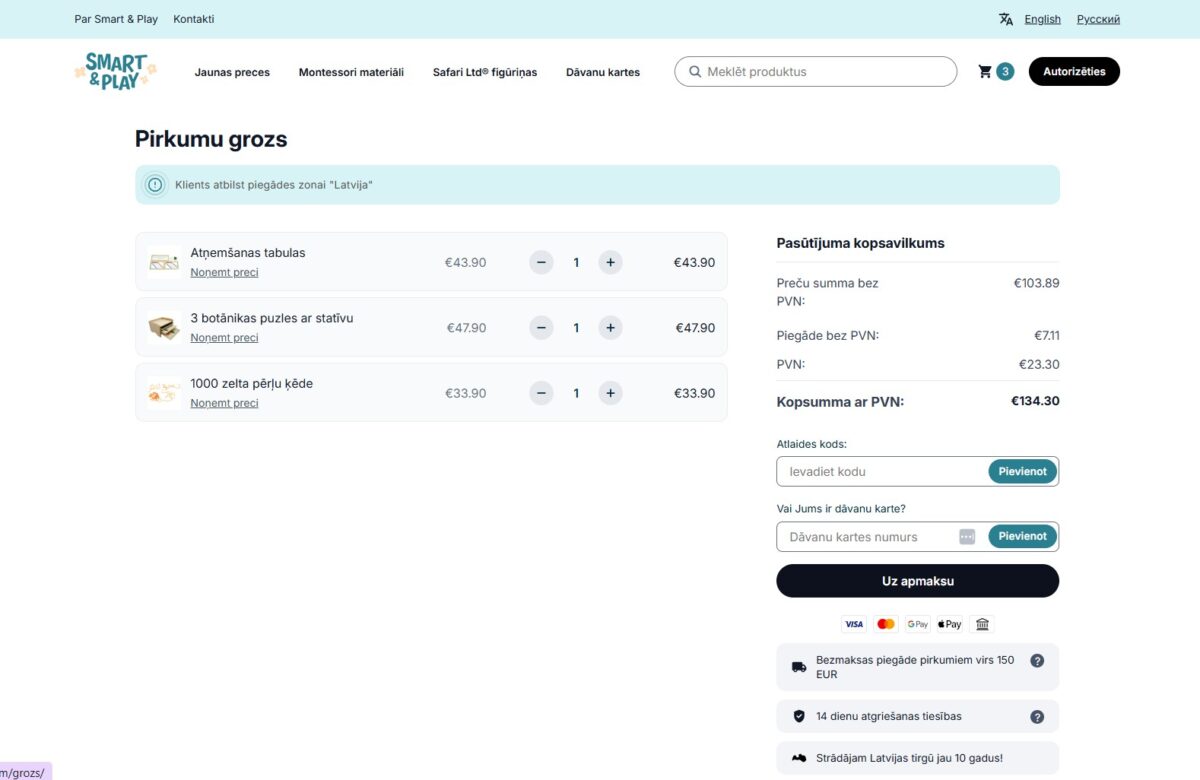Click the search magnifier icon
Image resolution: width=1200 pixels, height=780 pixels.
(x=694, y=71)
